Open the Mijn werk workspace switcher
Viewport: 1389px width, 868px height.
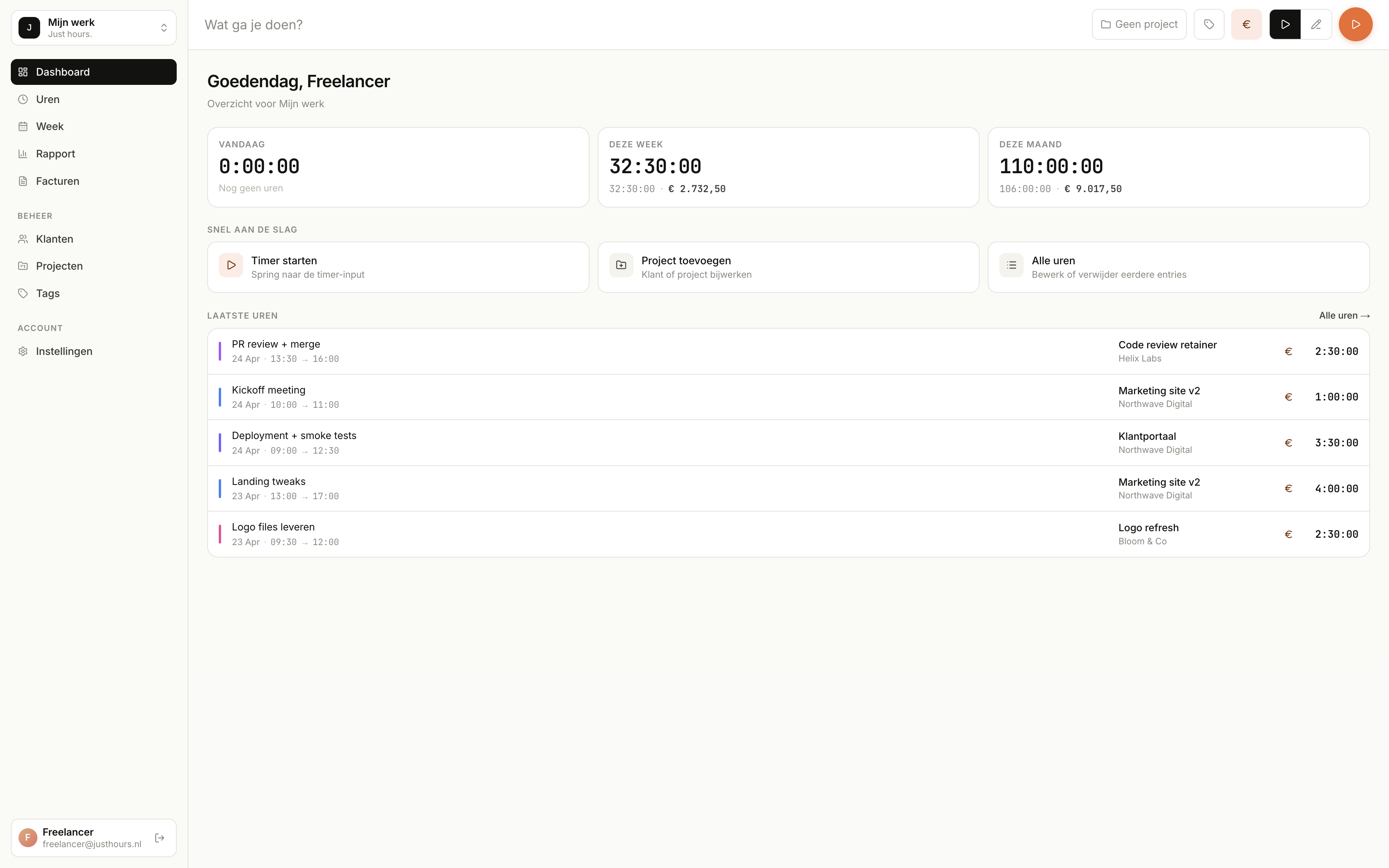click(93, 27)
